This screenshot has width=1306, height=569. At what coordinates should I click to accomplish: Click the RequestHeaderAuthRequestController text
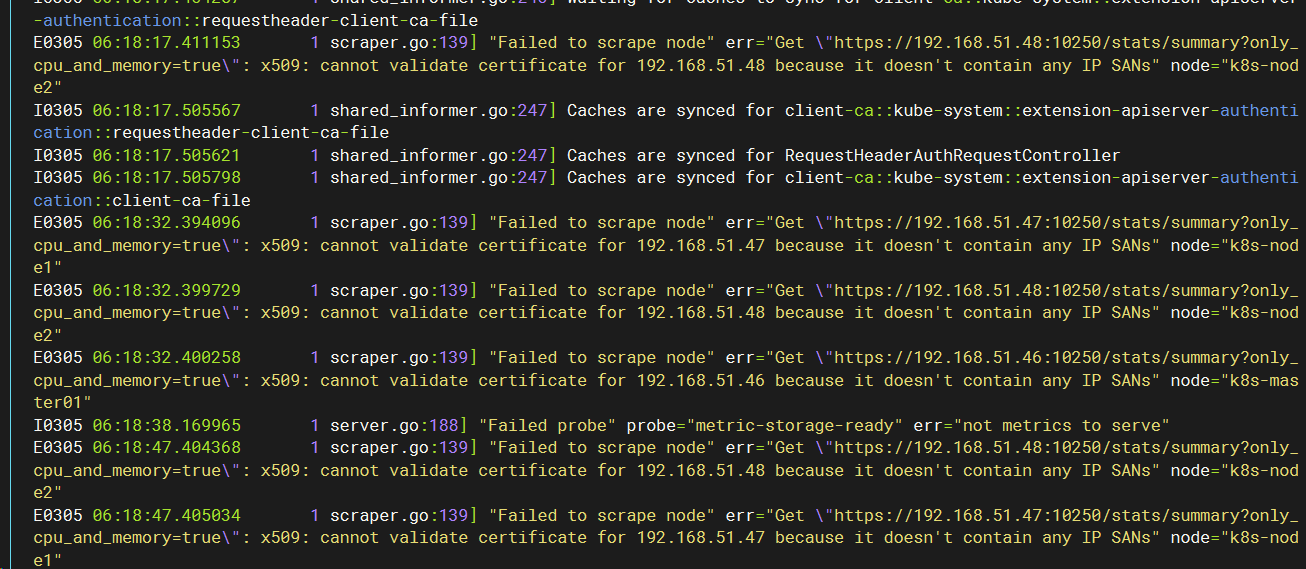952,155
